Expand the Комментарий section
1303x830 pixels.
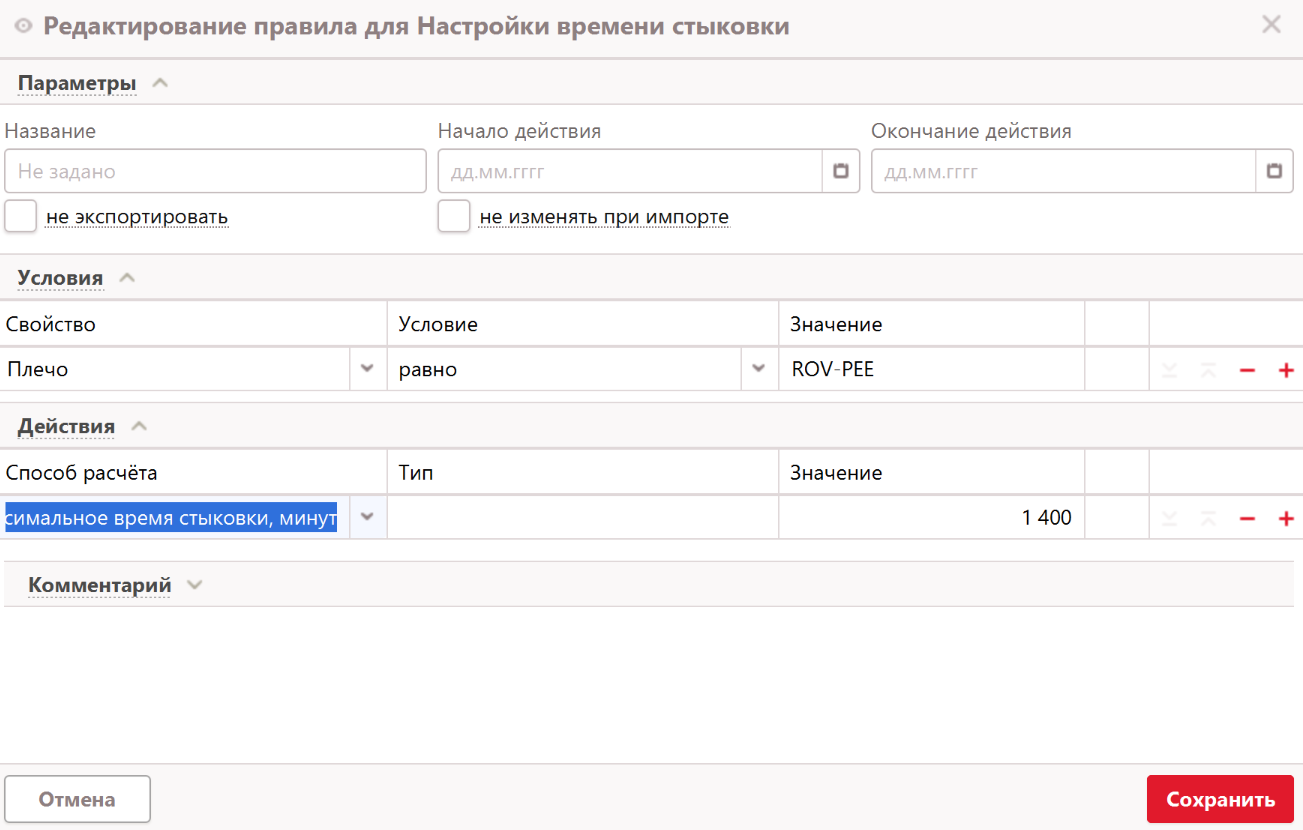coord(195,585)
